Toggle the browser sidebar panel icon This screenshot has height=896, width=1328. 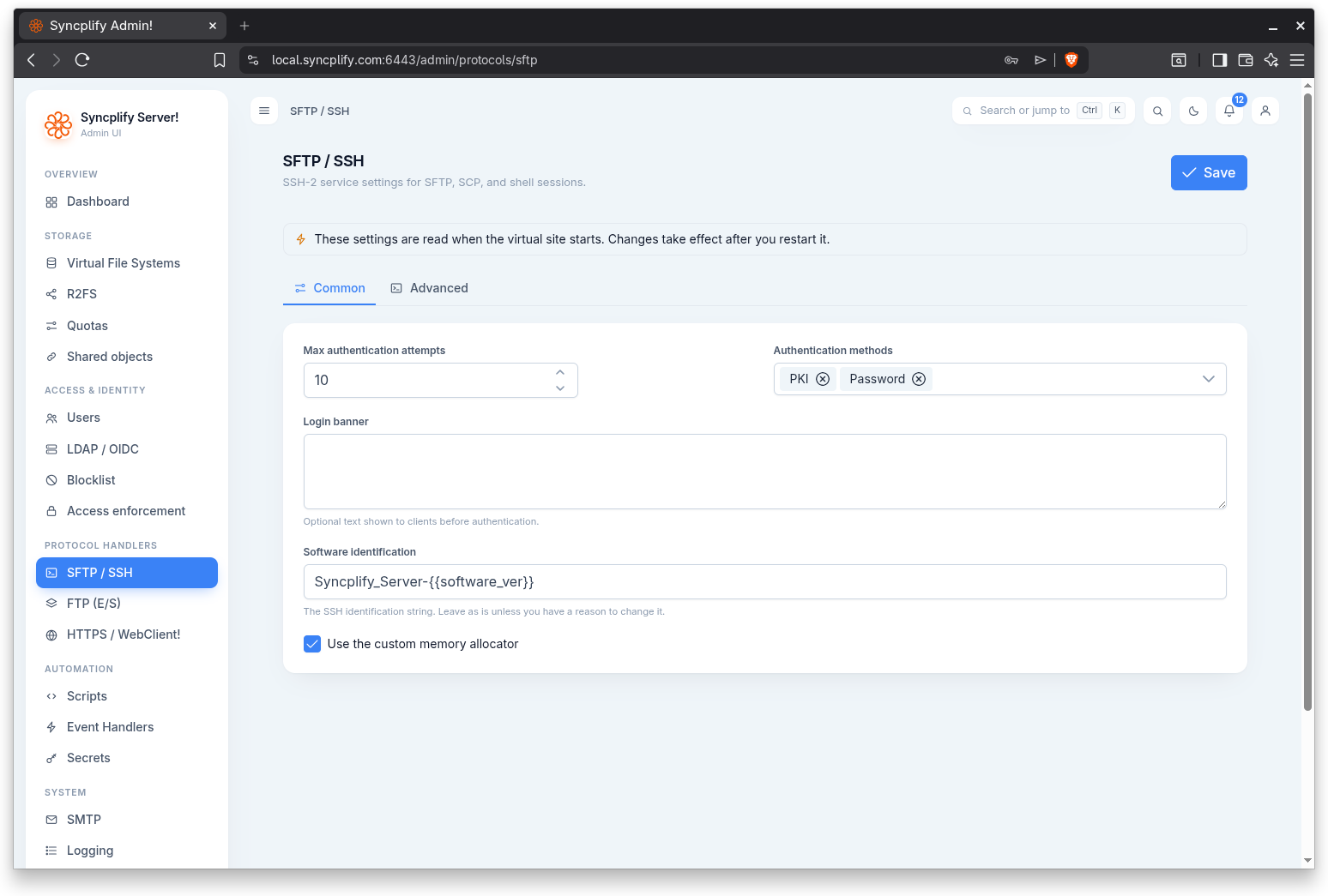pyautogui.click(x=1219, y=60)
